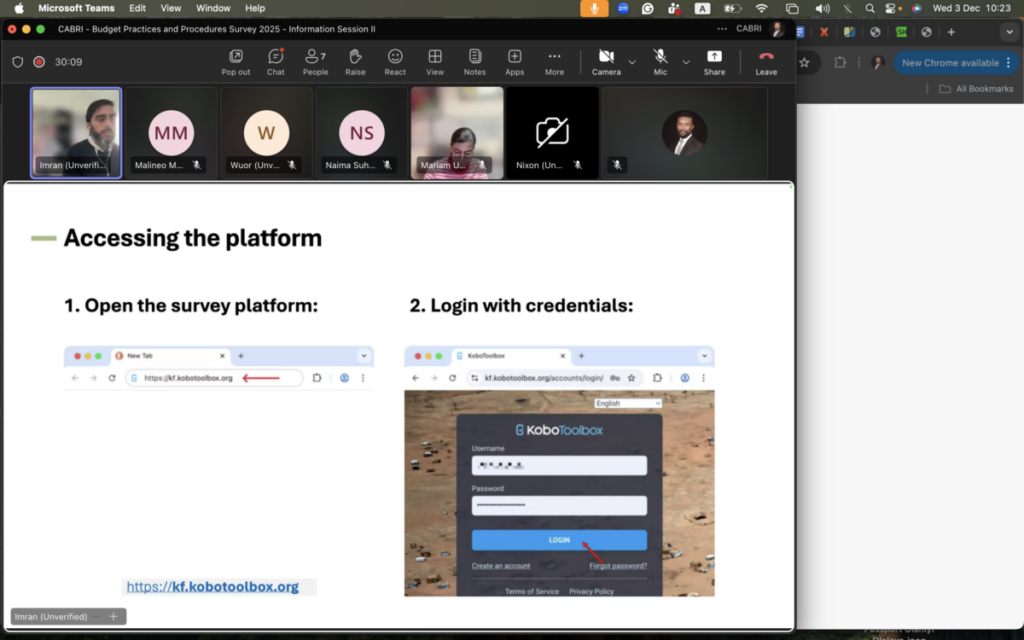The width and height of the screenshot is (1024, 640).
Task: Click the volume icon in menu bar
Action: pyautogui.click(x=822, y=8)
